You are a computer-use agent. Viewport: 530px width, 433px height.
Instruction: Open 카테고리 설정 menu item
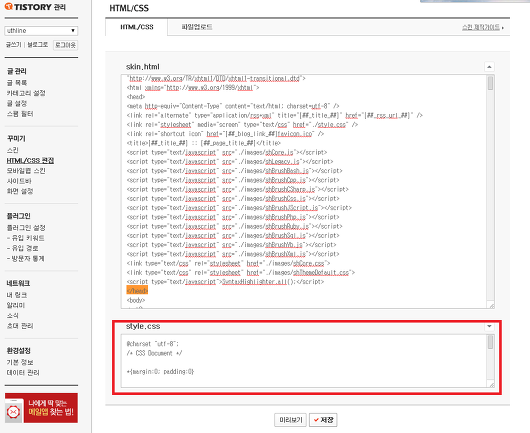click(26, 93)
